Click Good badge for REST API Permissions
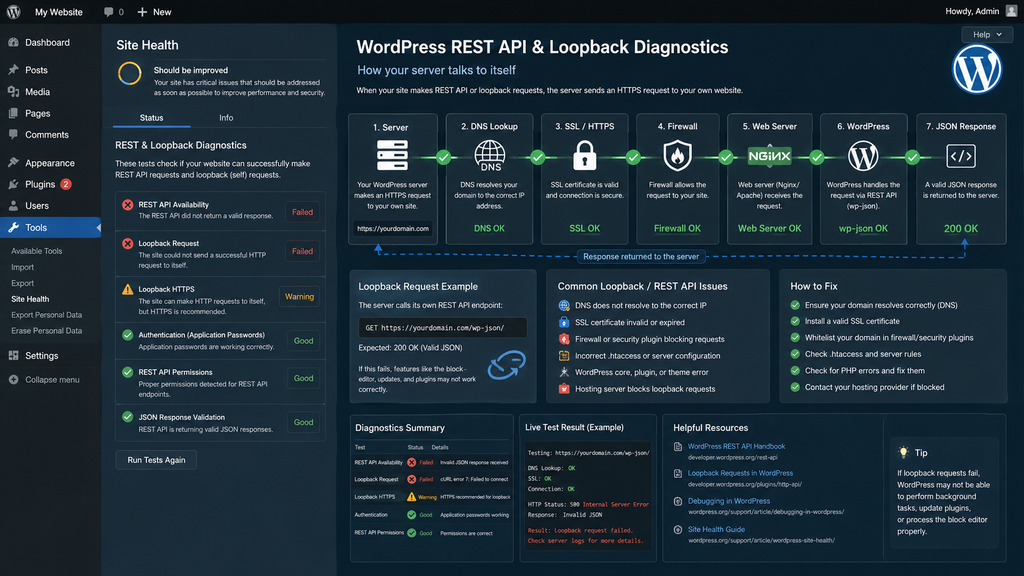1024x576 pixels. pos(303,378)
